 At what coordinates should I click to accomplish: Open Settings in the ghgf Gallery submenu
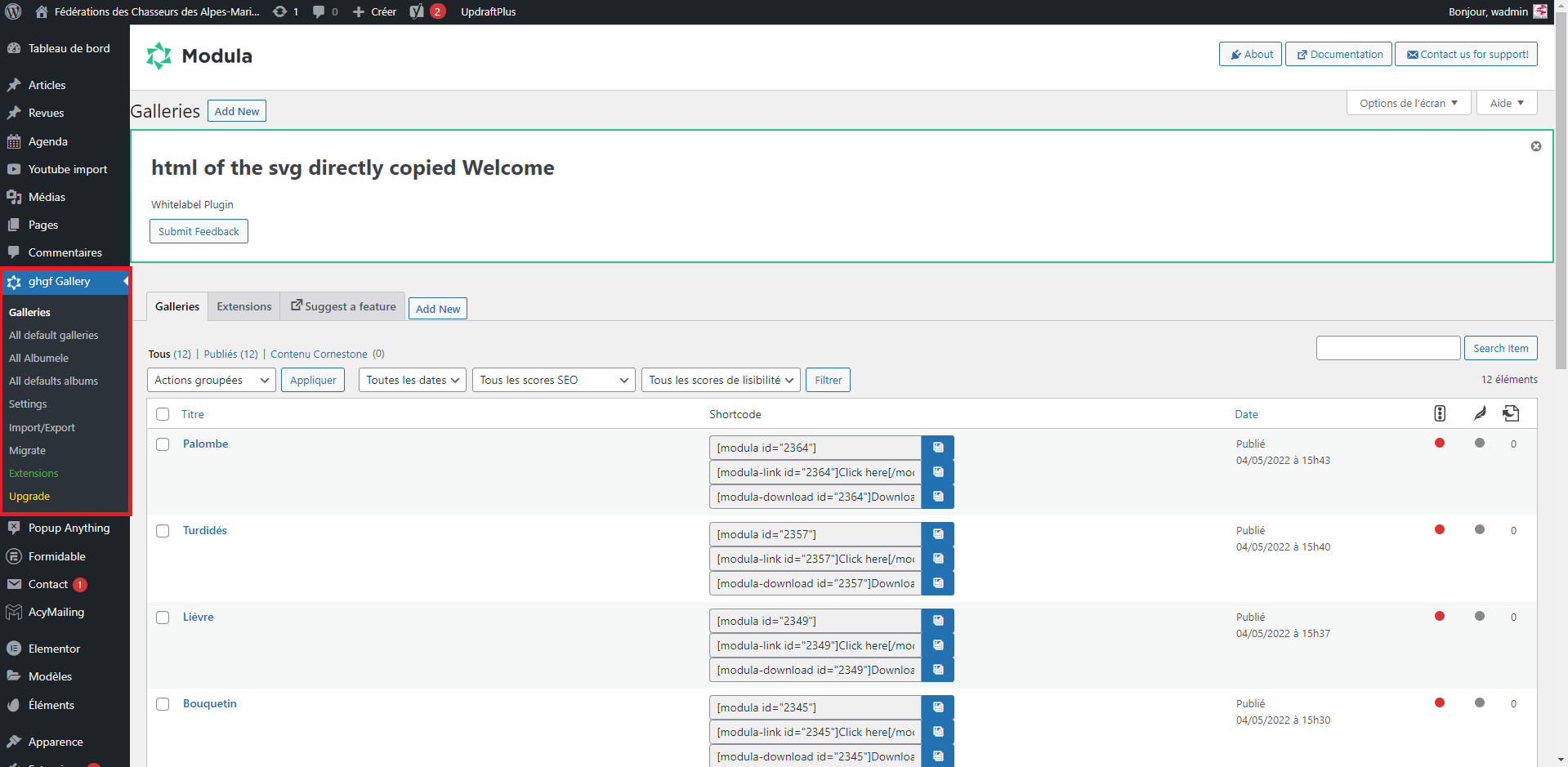[x=28, y=404]
